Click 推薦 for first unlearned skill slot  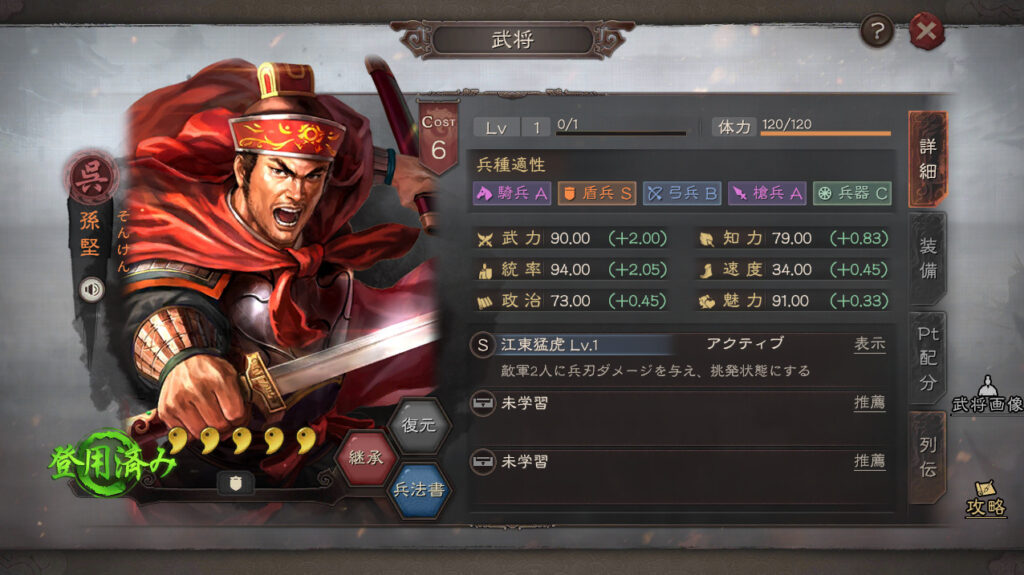point(869,403)
